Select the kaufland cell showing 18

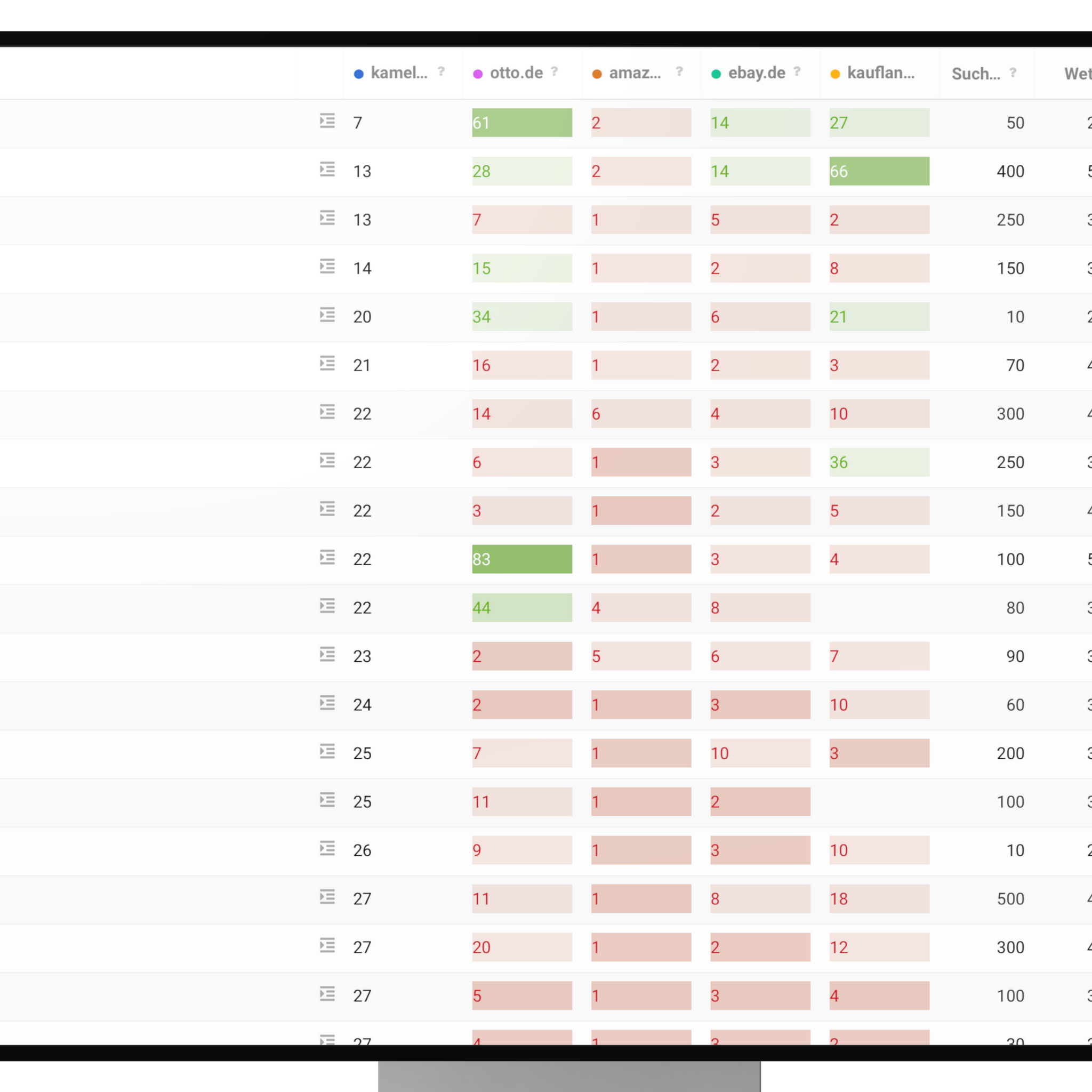(x=879, y=898)
